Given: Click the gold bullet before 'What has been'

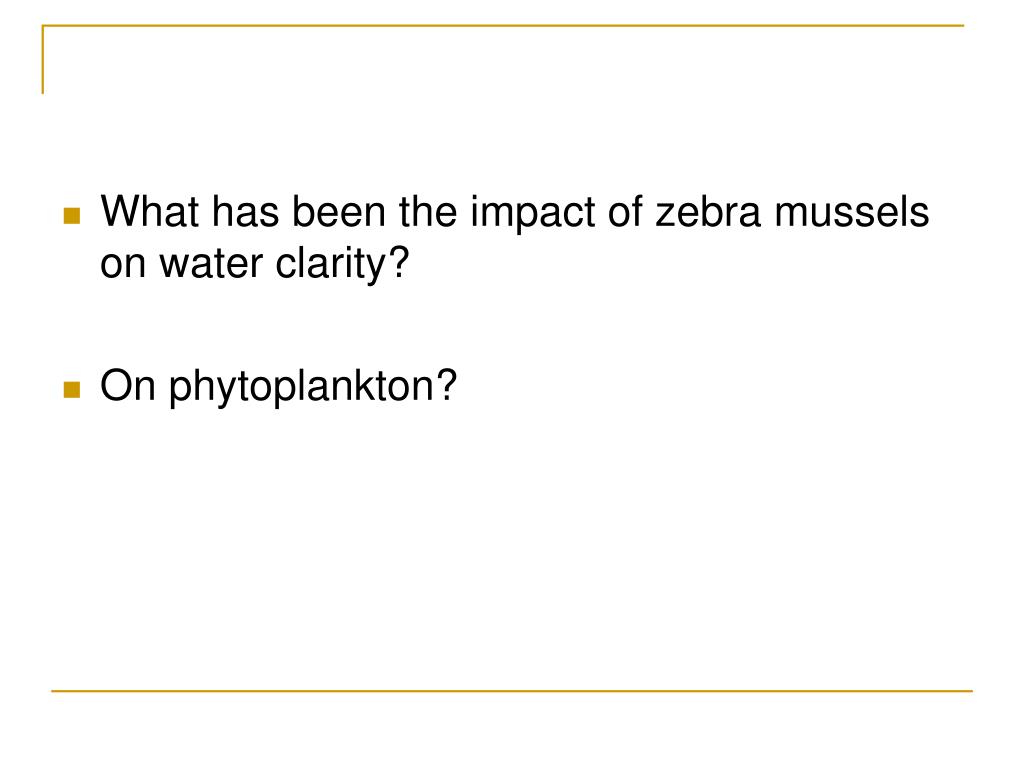Looking at the screenshot, I should tap(72, 216).
